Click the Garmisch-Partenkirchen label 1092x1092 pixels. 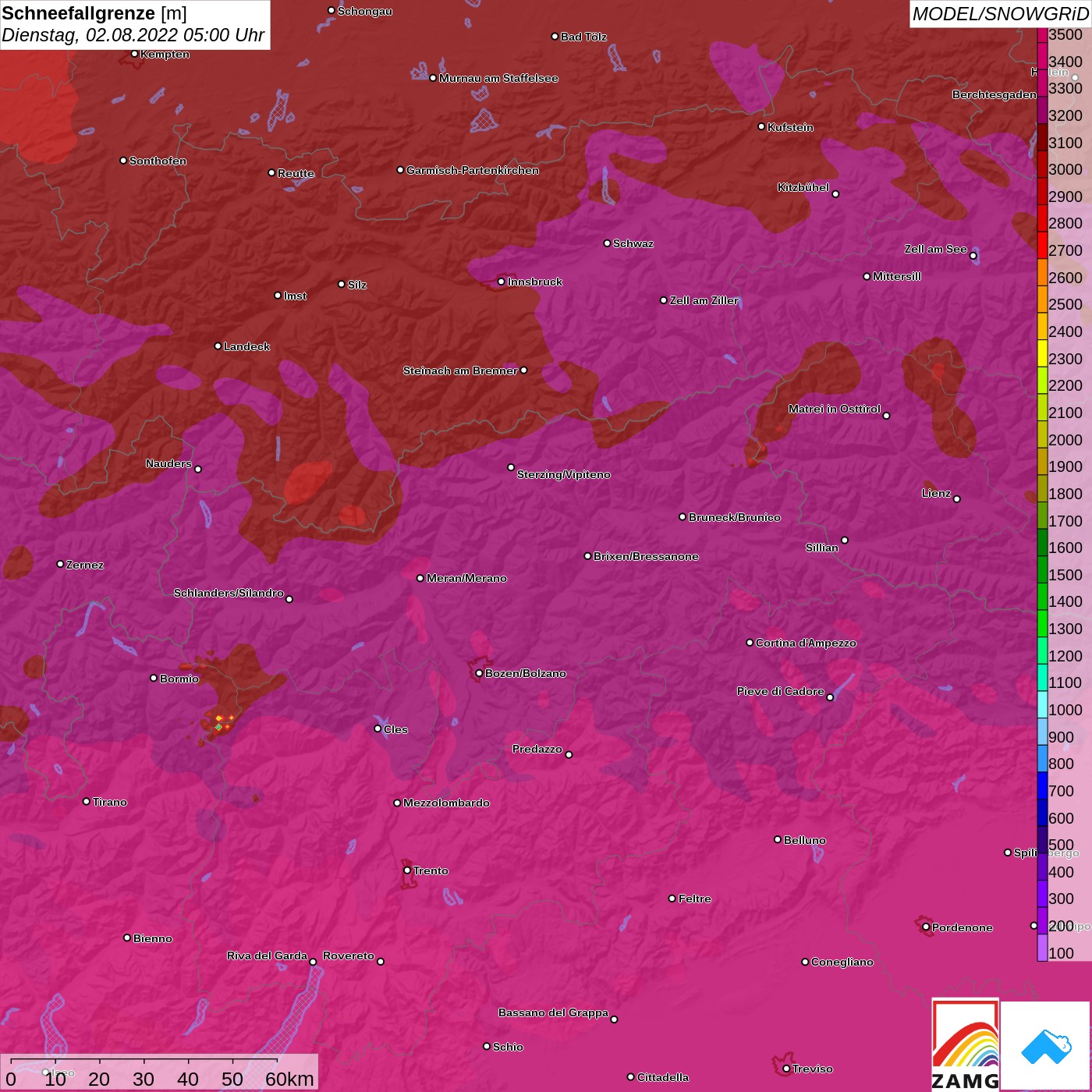tap(473, 170)
